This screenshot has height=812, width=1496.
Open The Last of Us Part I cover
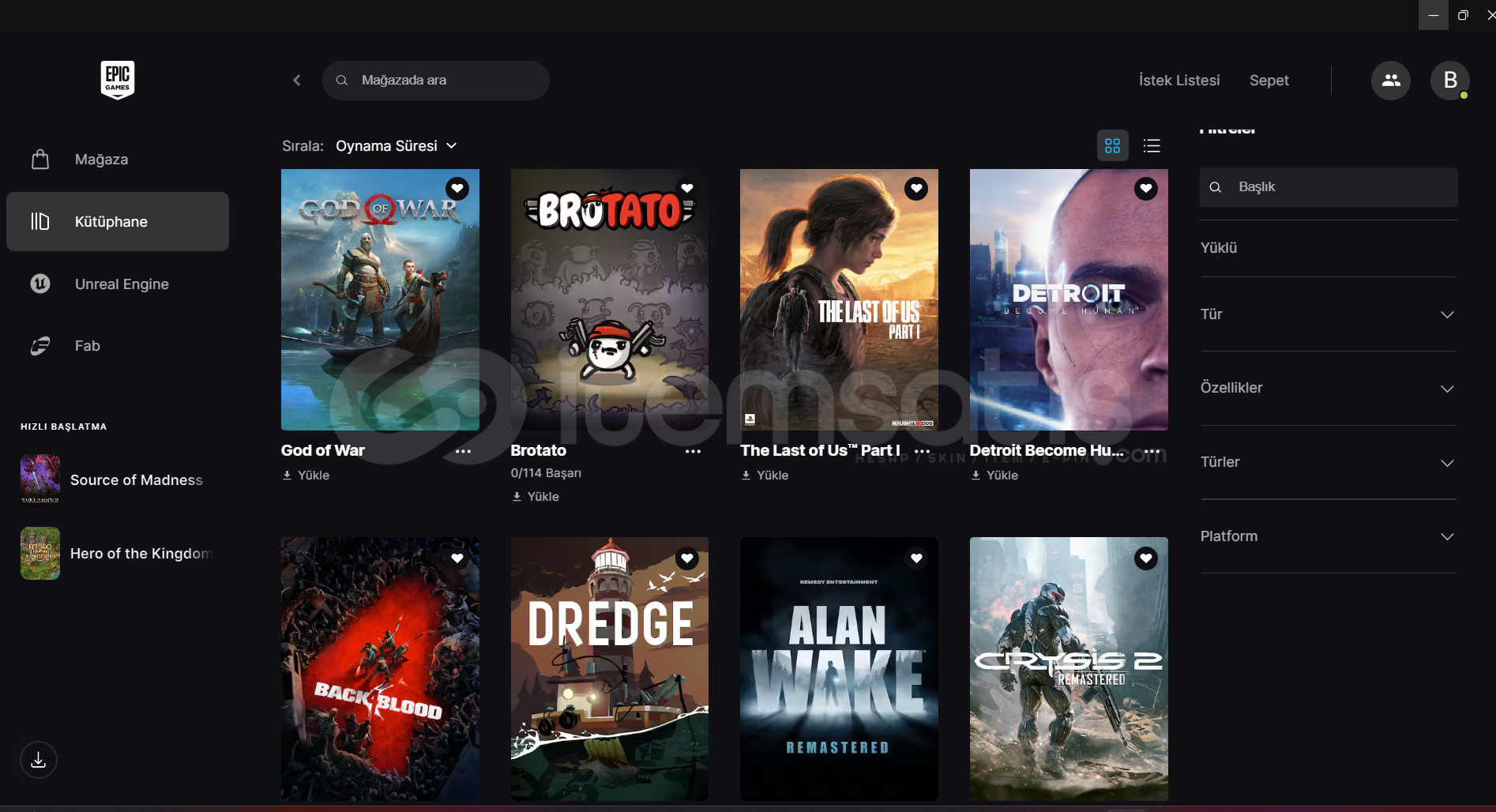point(839,299)
